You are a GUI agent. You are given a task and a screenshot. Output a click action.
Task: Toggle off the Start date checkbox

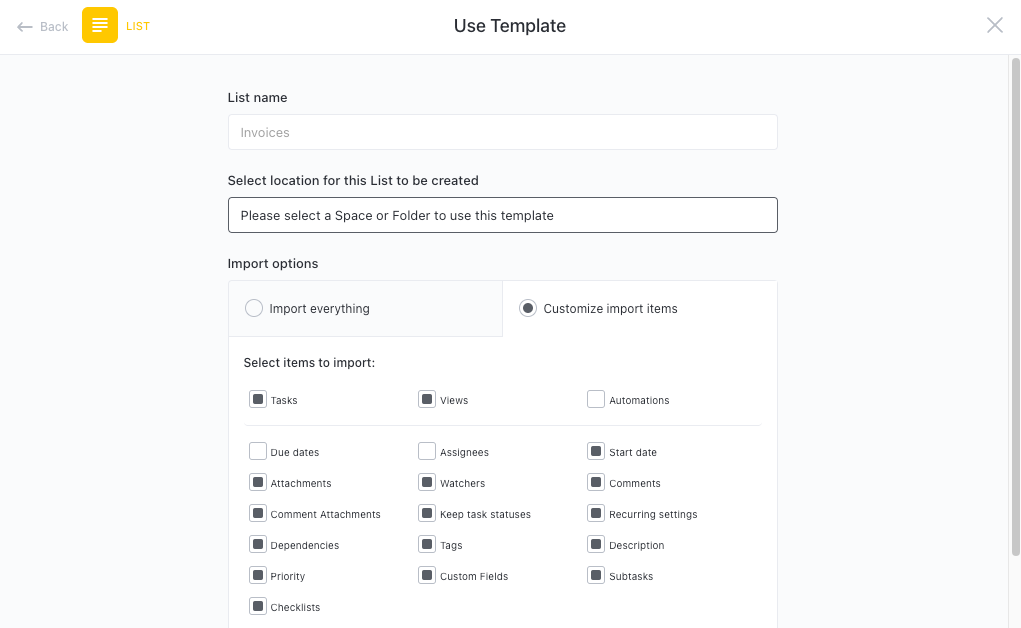pos(597,451)
